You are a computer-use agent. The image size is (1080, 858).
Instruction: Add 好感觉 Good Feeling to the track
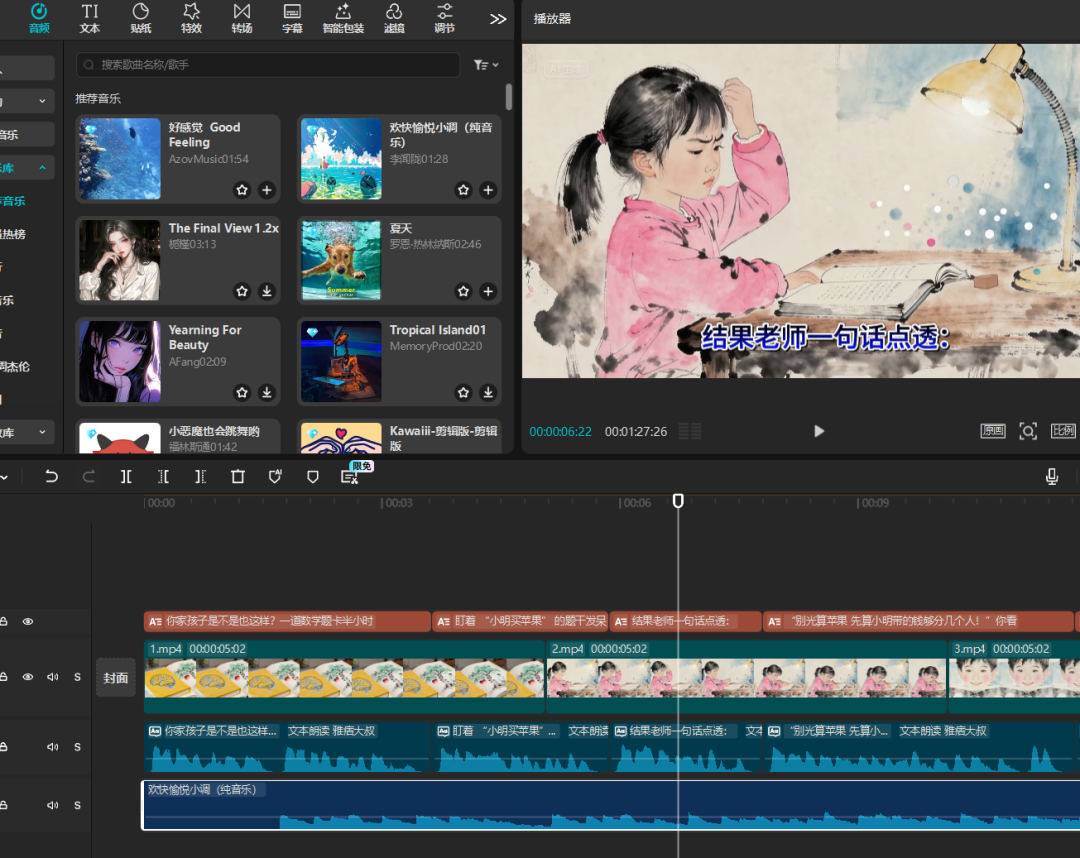(267, 190)
